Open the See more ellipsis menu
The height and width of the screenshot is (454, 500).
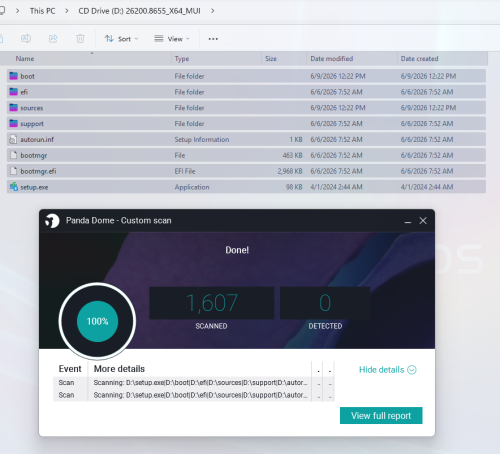[213, 39]
